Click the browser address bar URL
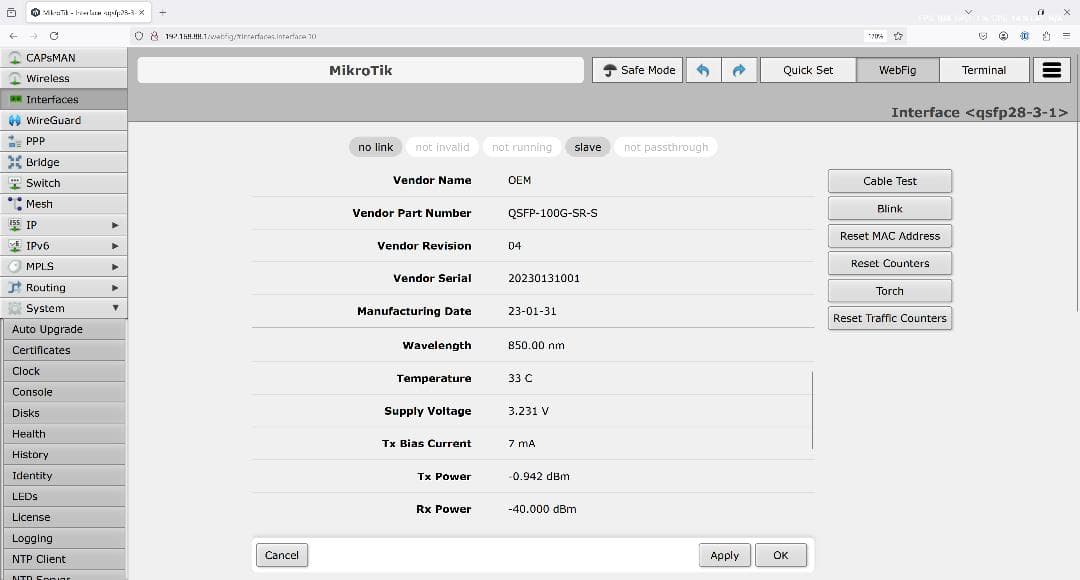The height and width of the screenshot is (580, 1080). 240,36
